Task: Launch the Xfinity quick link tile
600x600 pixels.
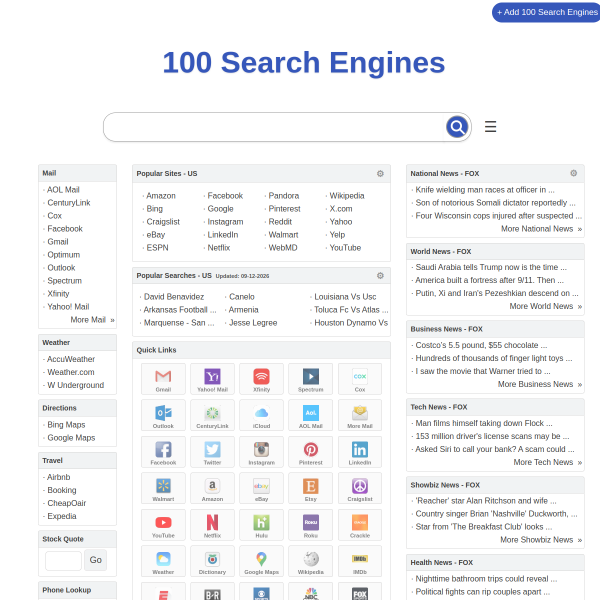Action: [261, 379]
